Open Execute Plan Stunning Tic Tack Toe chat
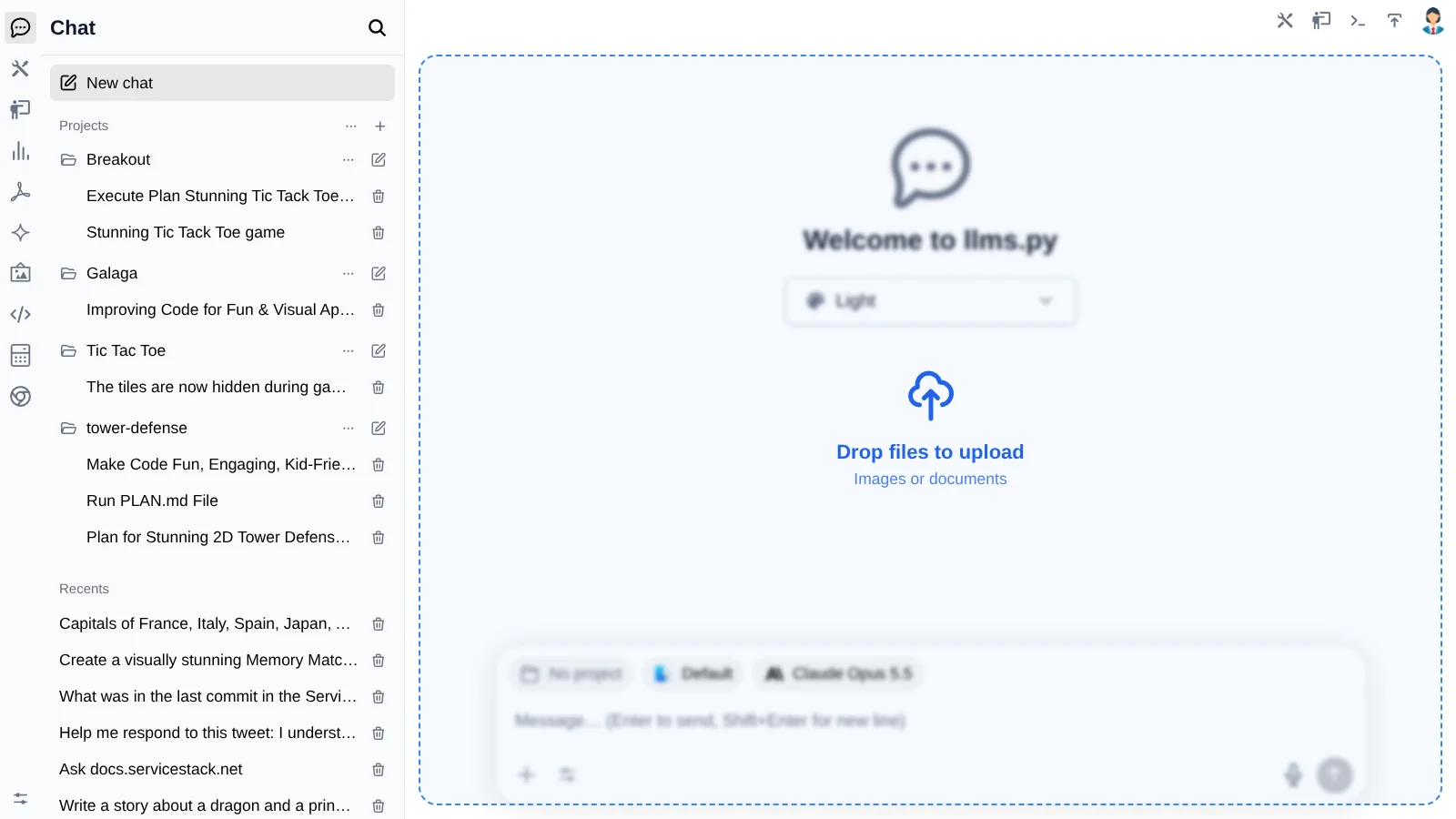1456x819 pixels. point(220,196)
